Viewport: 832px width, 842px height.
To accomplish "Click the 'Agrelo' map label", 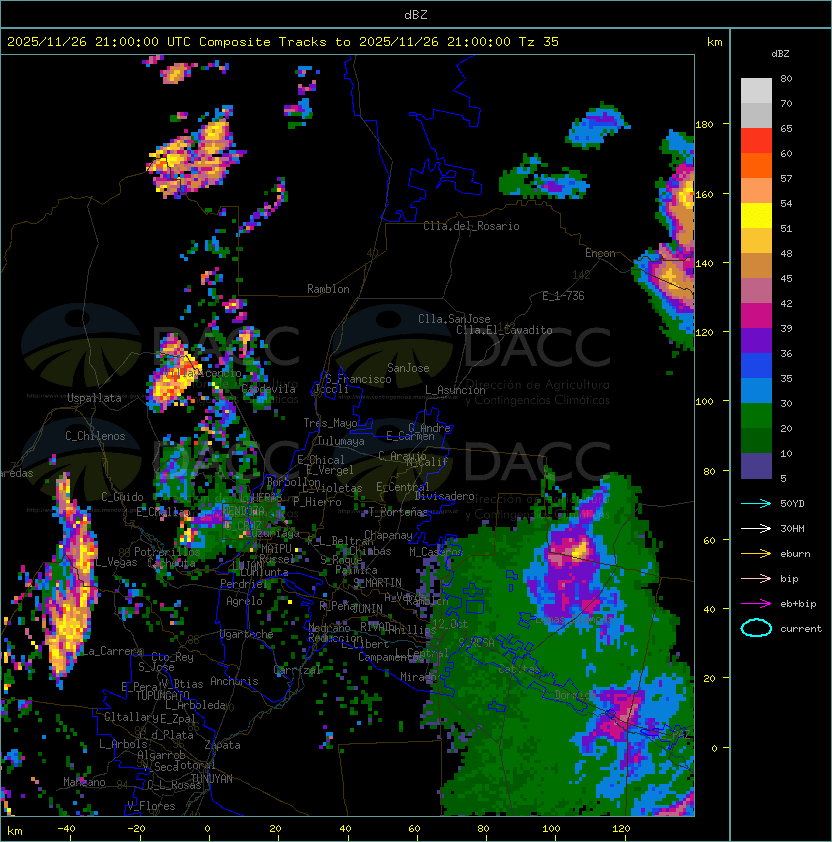I will click(244, 601).
